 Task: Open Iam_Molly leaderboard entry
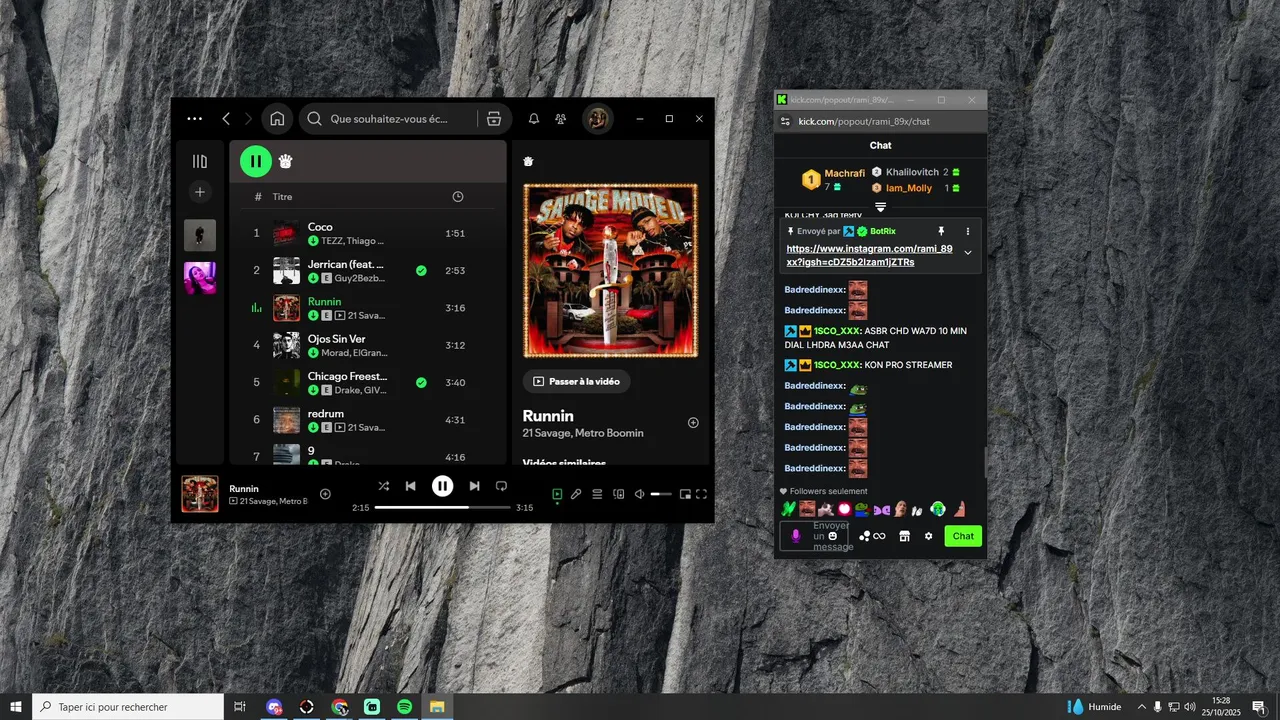(915, 188)
